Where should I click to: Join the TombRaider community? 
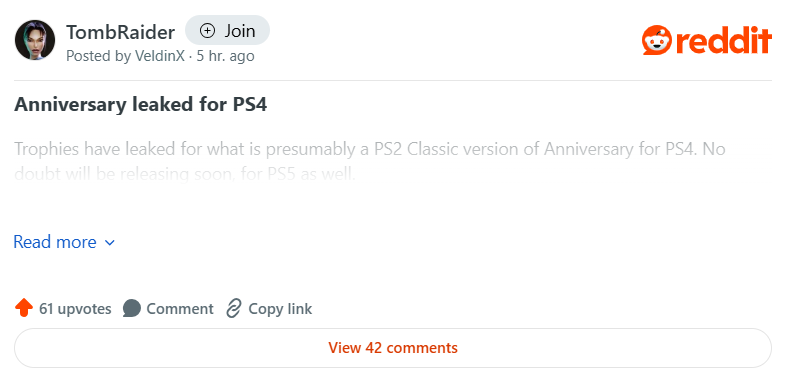pyautogui.click(x=227, y=31)
